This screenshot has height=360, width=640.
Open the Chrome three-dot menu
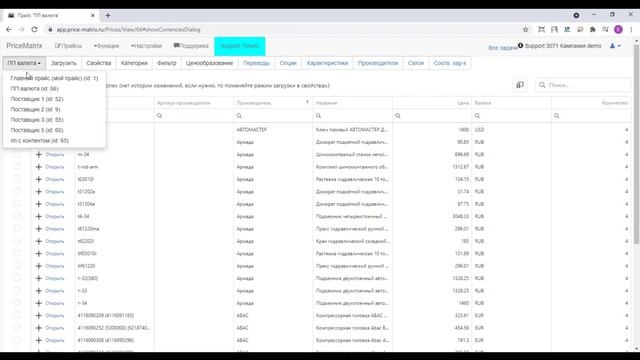631,29
